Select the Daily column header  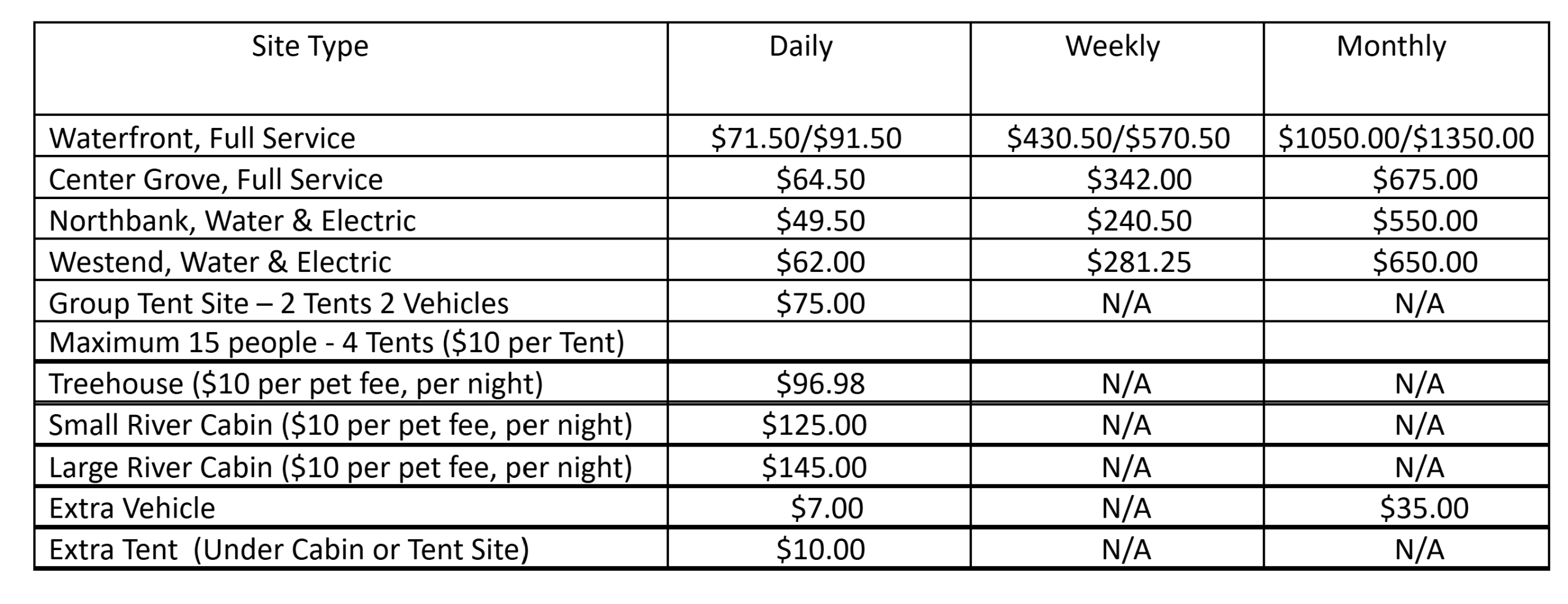coord(801,47)
